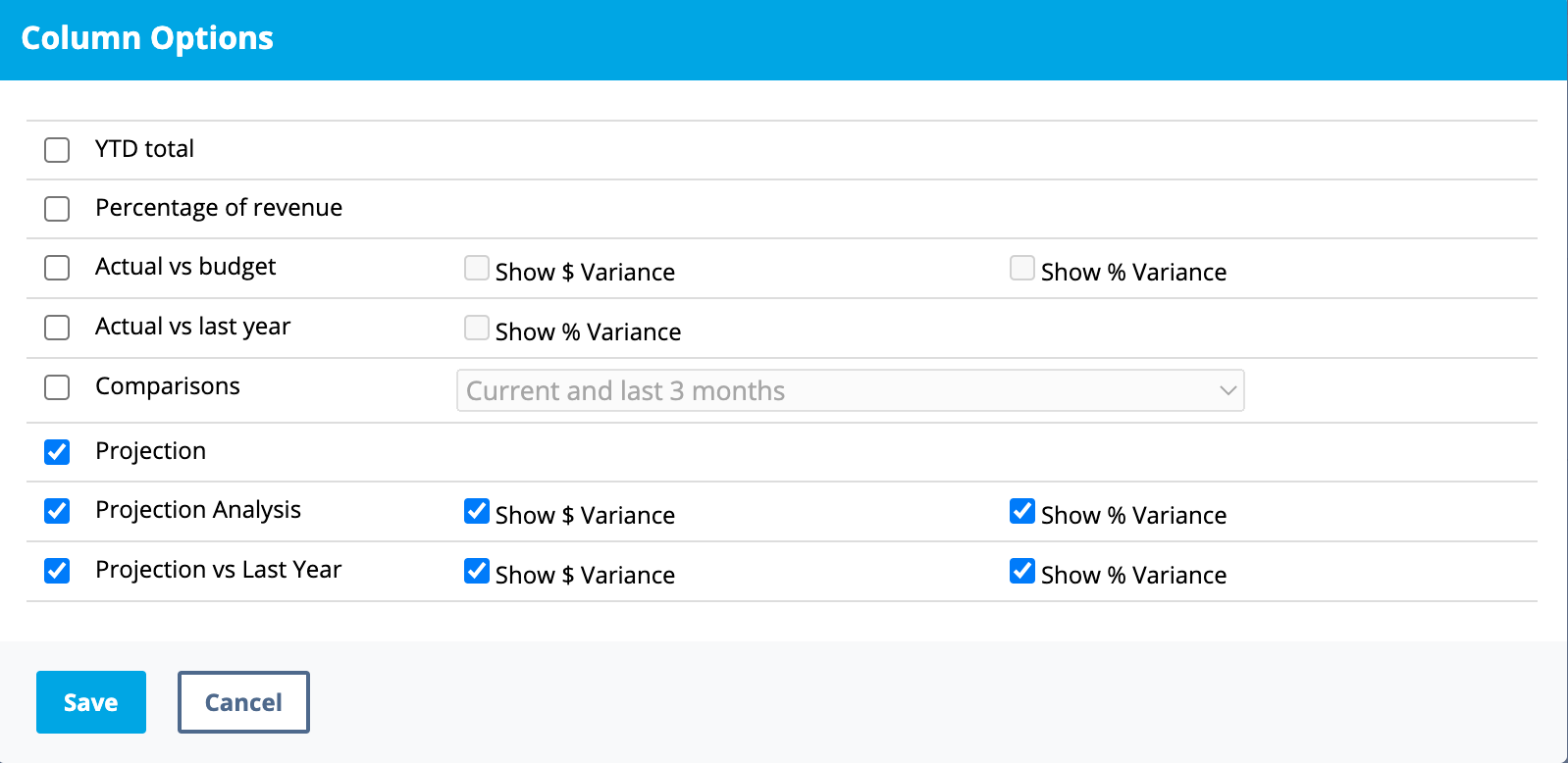The image size is (1568, 763).
Task: Disable Show % Variance for Projection vs Last Year
Action: point(1022,571)
